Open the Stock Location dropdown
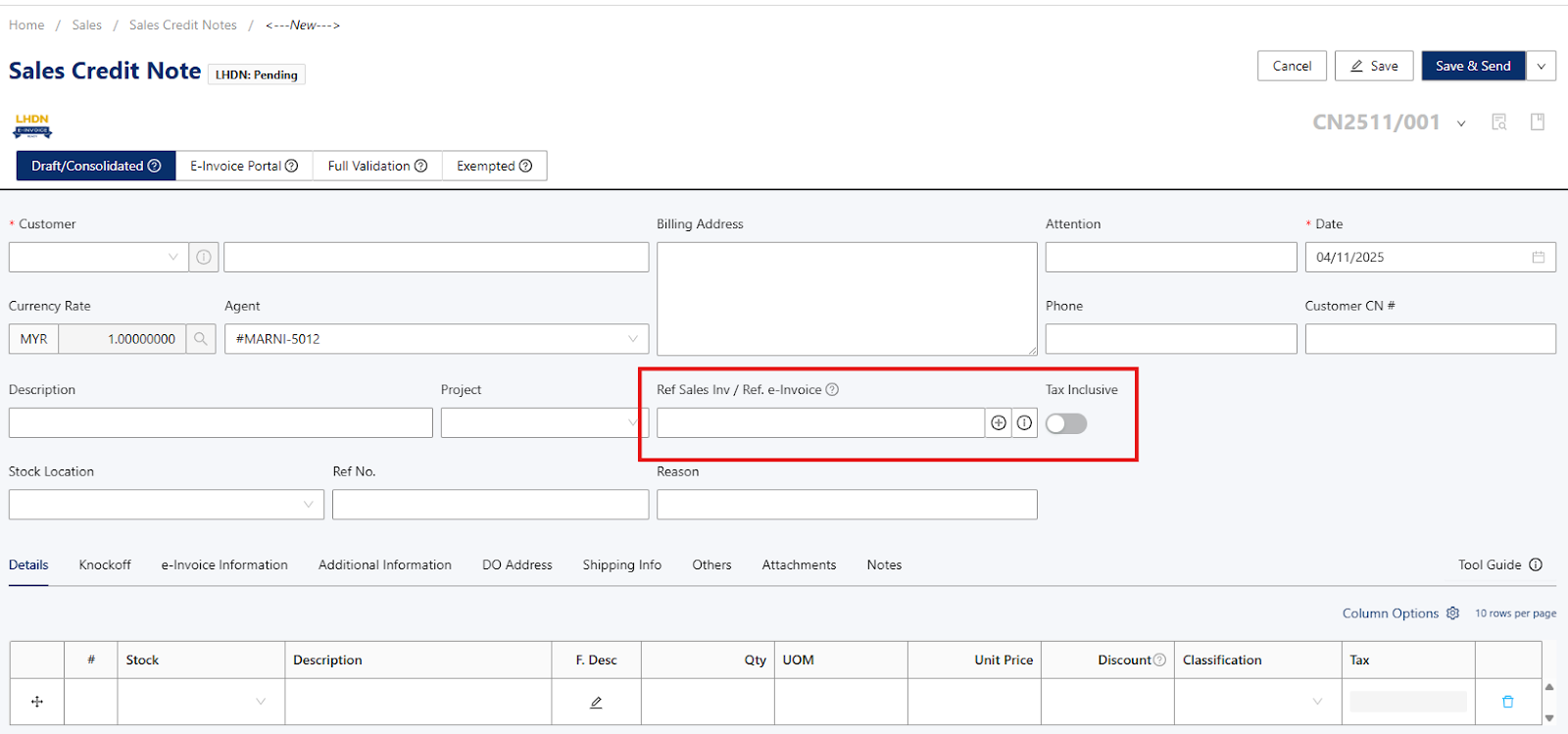Image resolution: width=1568 pixels, height=734 pixels. click(x=166, y=505)
